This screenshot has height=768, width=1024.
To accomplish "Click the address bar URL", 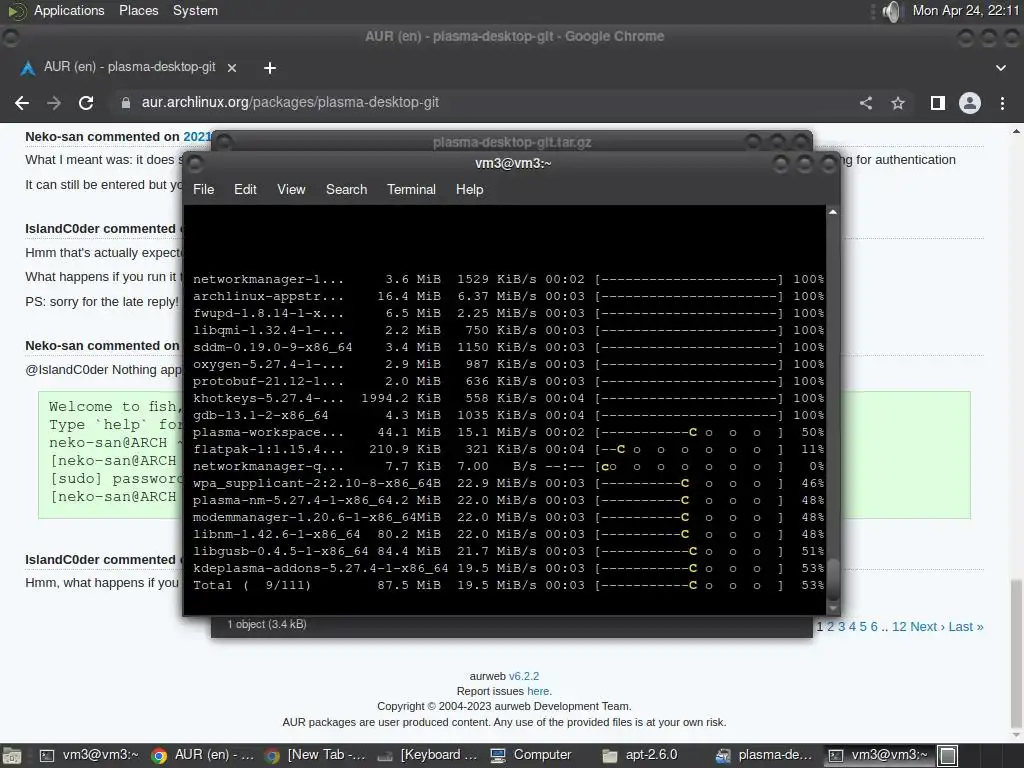I will [290, 103].
